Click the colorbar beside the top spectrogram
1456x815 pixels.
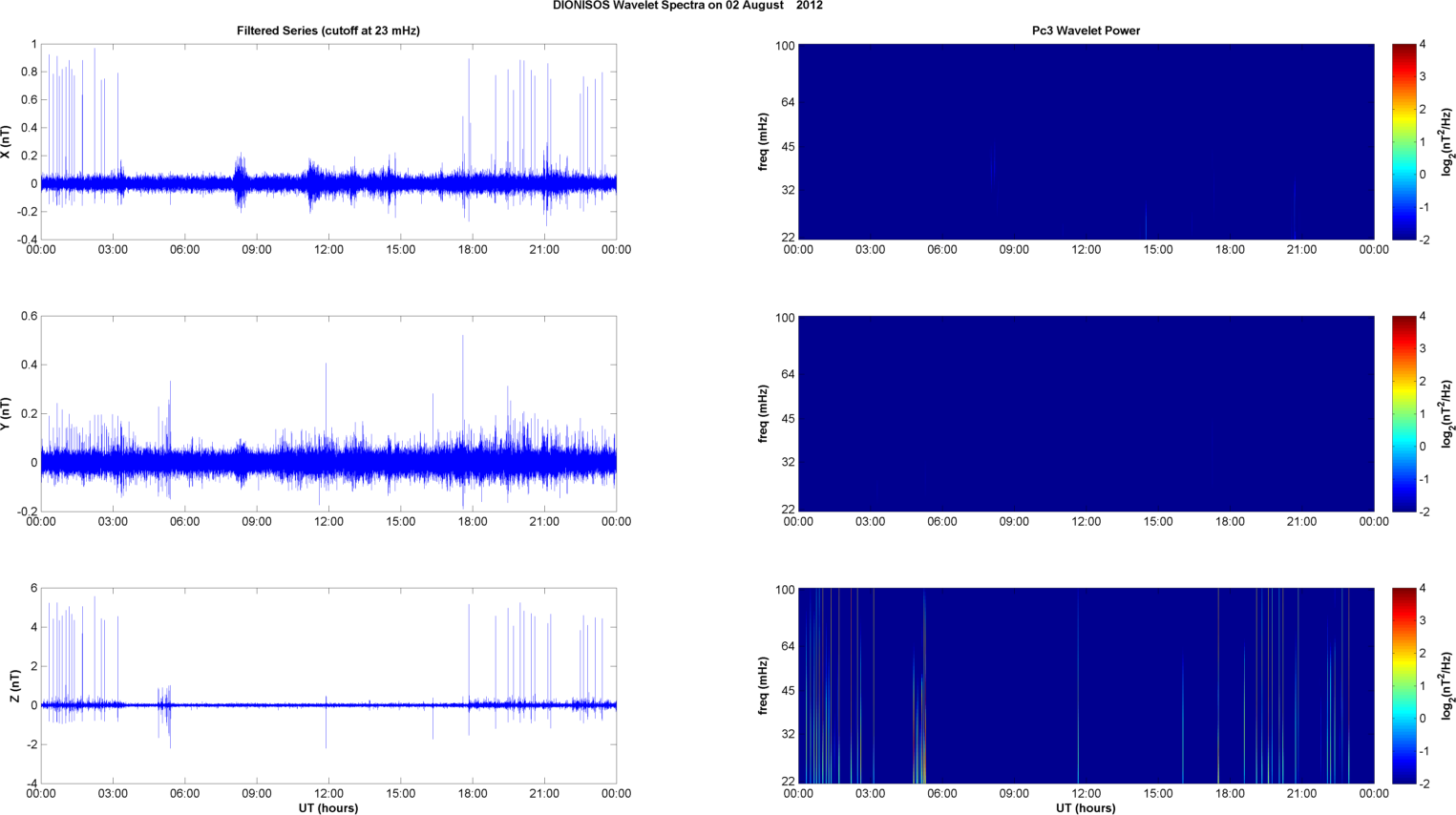[1403, 141]
